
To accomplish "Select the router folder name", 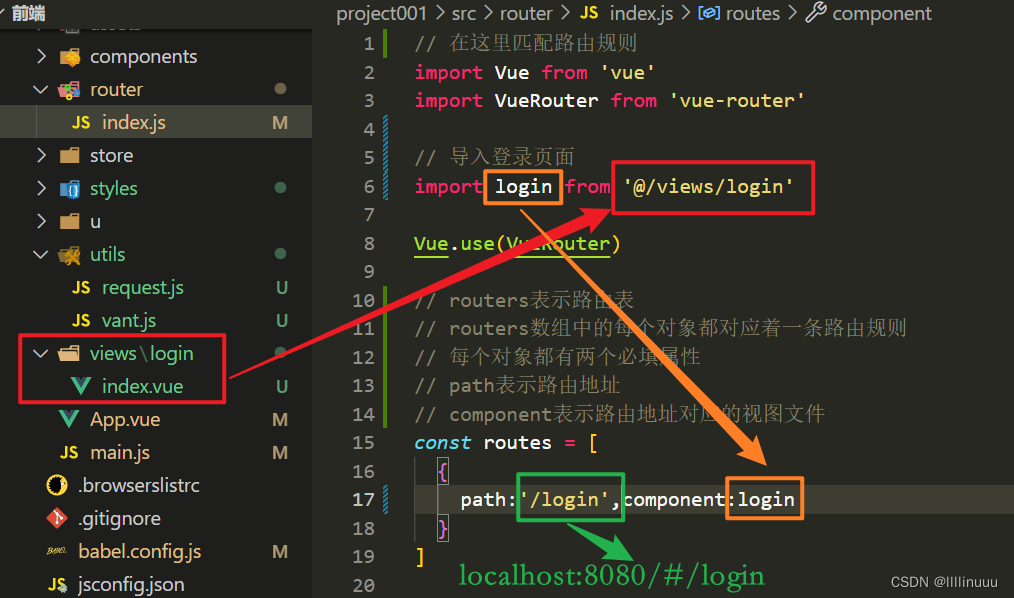I will [116, 89].
